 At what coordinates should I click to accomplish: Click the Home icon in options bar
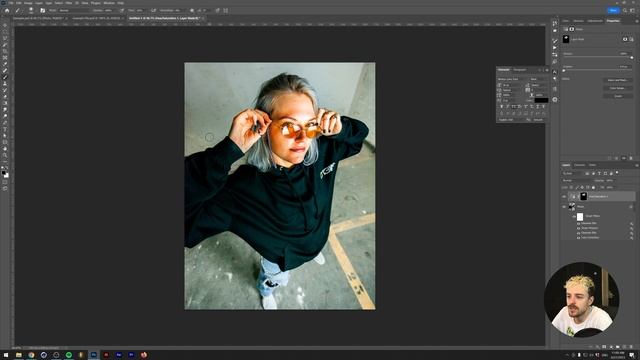pos(7,10)
